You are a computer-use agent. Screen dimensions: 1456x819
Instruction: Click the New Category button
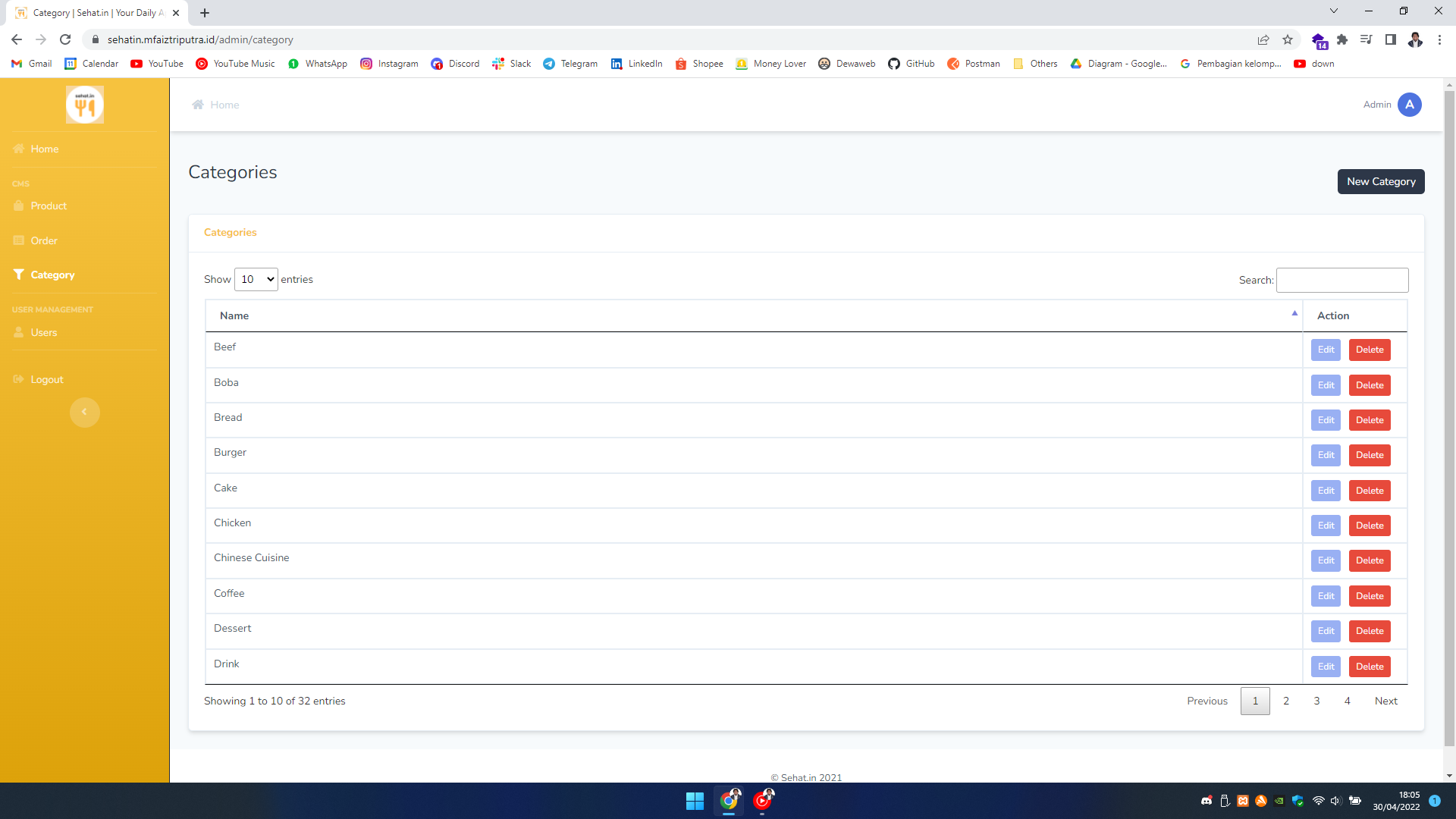1381,182
